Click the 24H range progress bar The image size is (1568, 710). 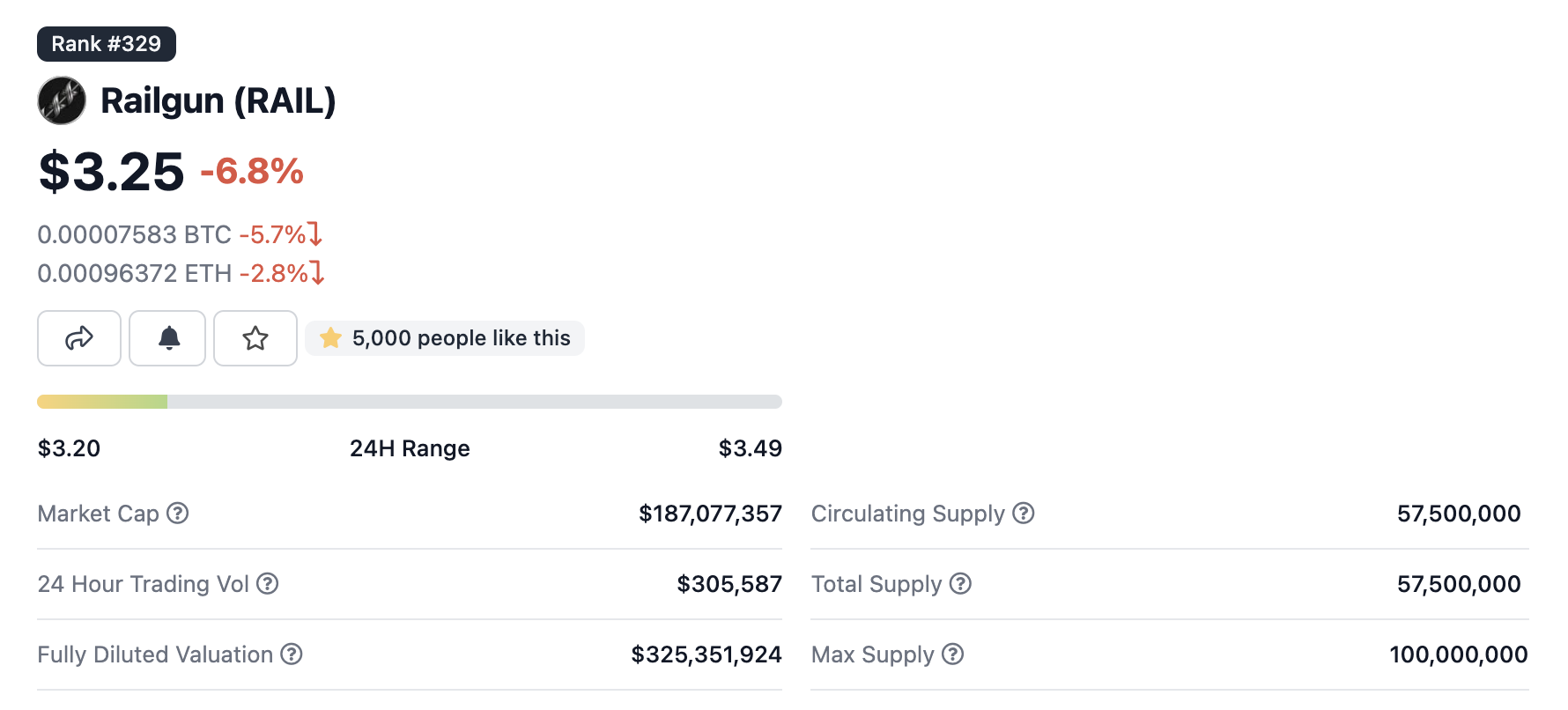410,402
